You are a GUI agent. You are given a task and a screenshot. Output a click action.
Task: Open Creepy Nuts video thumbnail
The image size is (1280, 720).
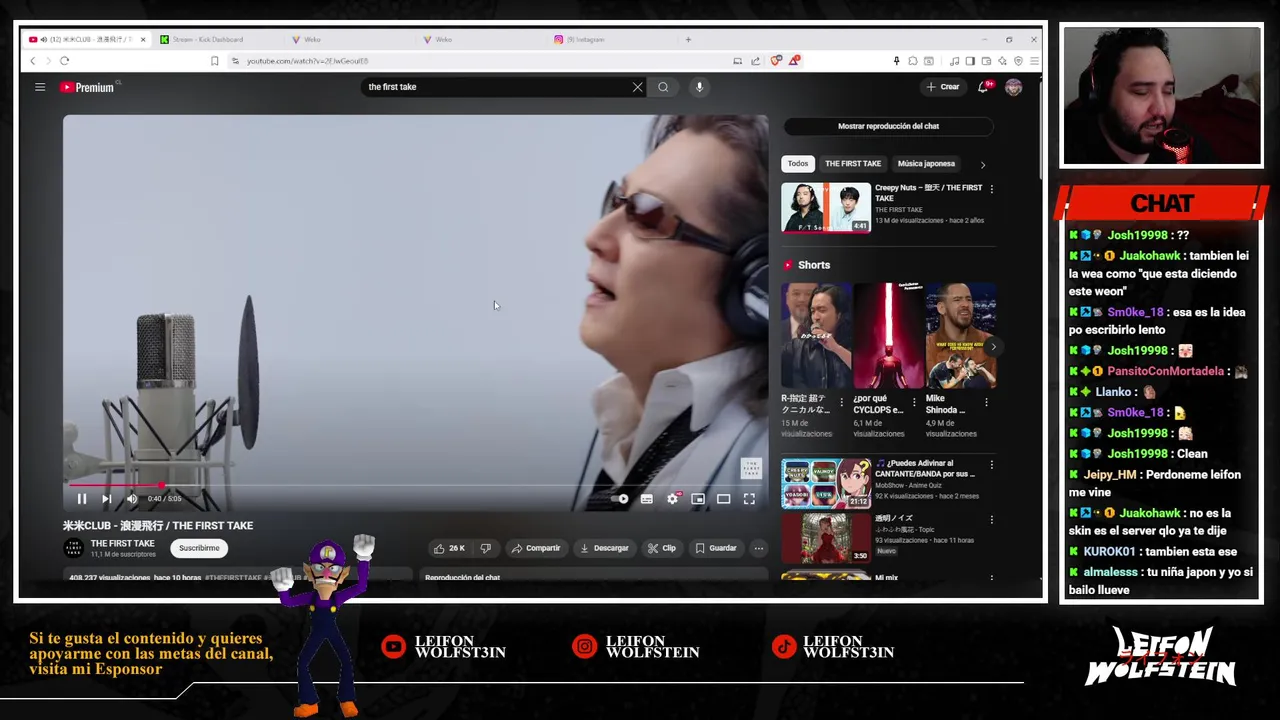coord(826,207)
